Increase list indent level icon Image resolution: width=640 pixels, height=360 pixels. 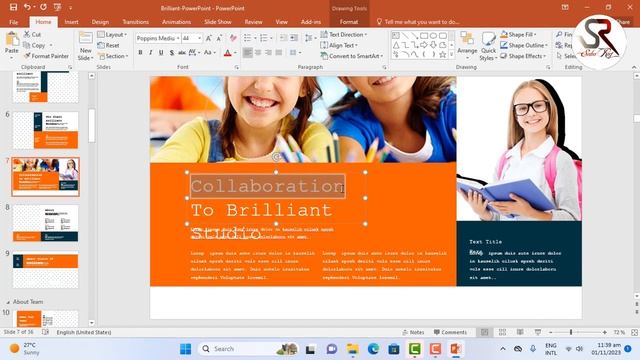294,38
